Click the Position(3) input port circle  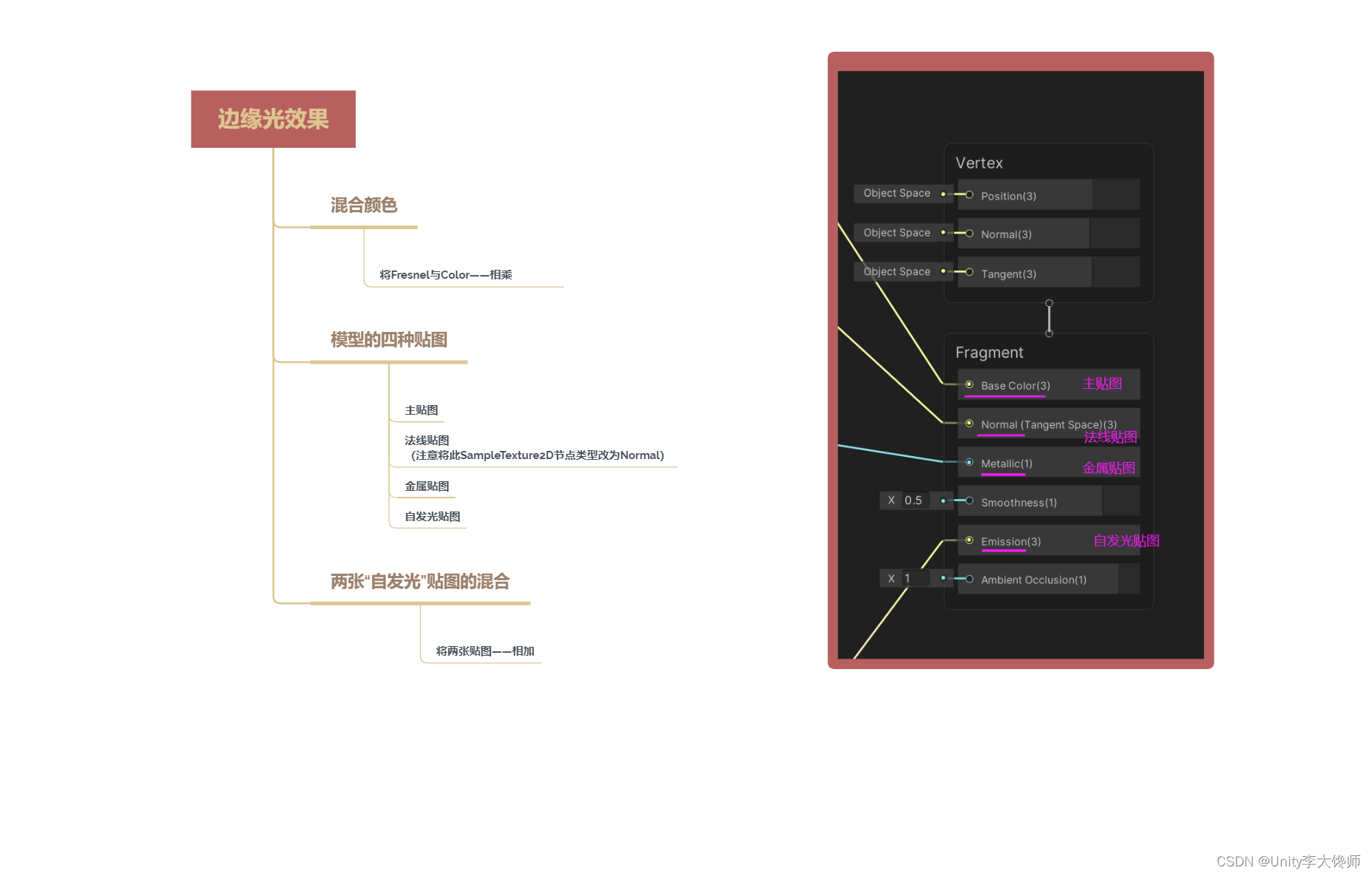tap(969, 194)
